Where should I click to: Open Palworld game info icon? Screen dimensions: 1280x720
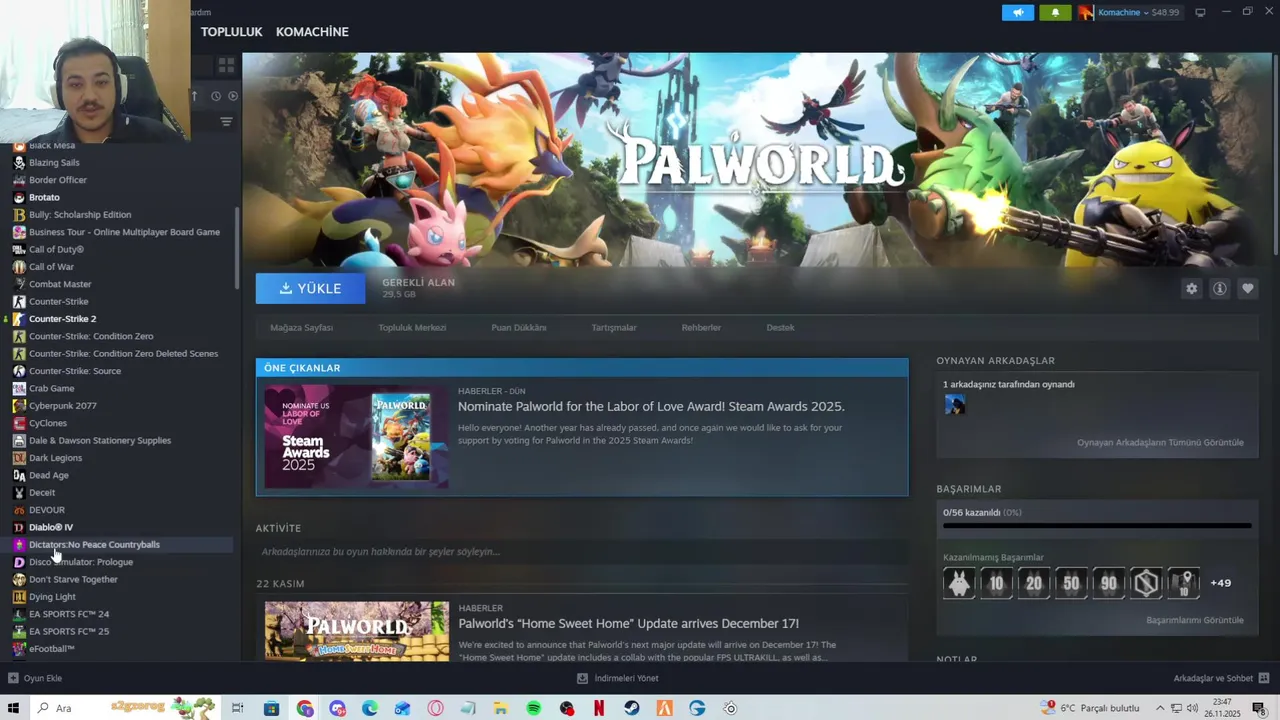coord(1219,288)
